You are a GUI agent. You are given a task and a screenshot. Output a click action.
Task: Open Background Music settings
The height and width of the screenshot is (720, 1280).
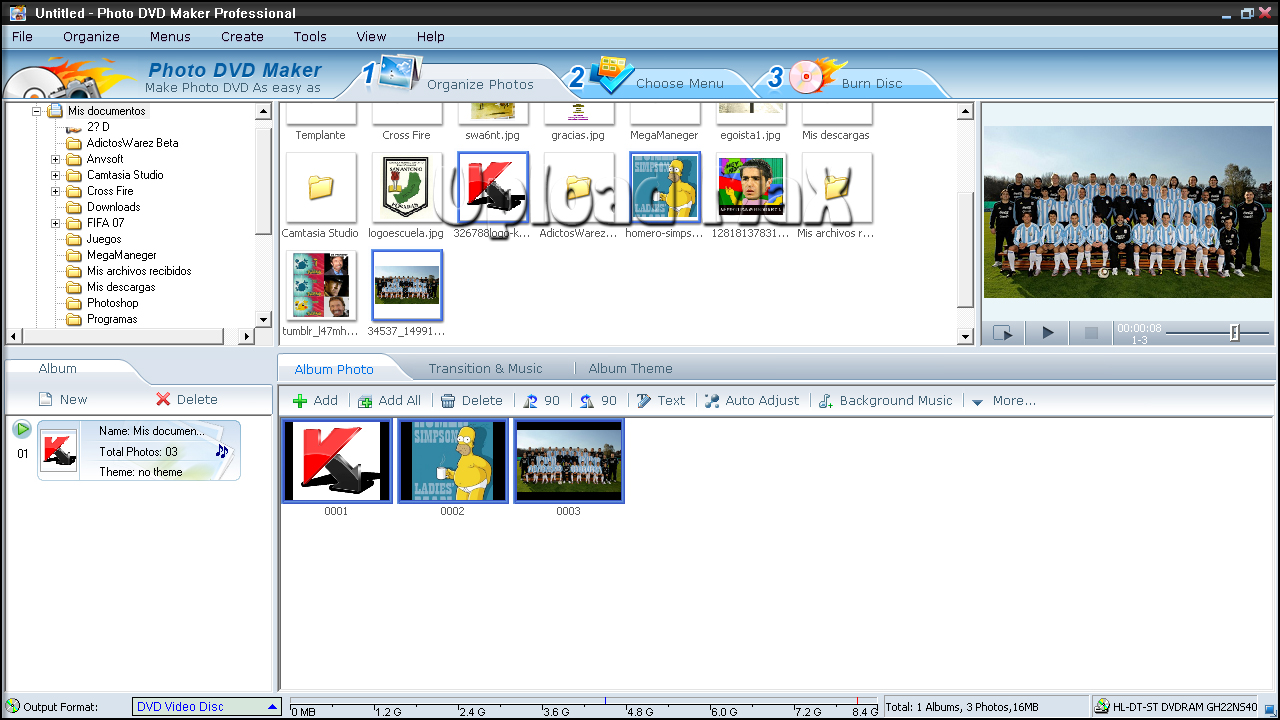[x=886, y=401]
